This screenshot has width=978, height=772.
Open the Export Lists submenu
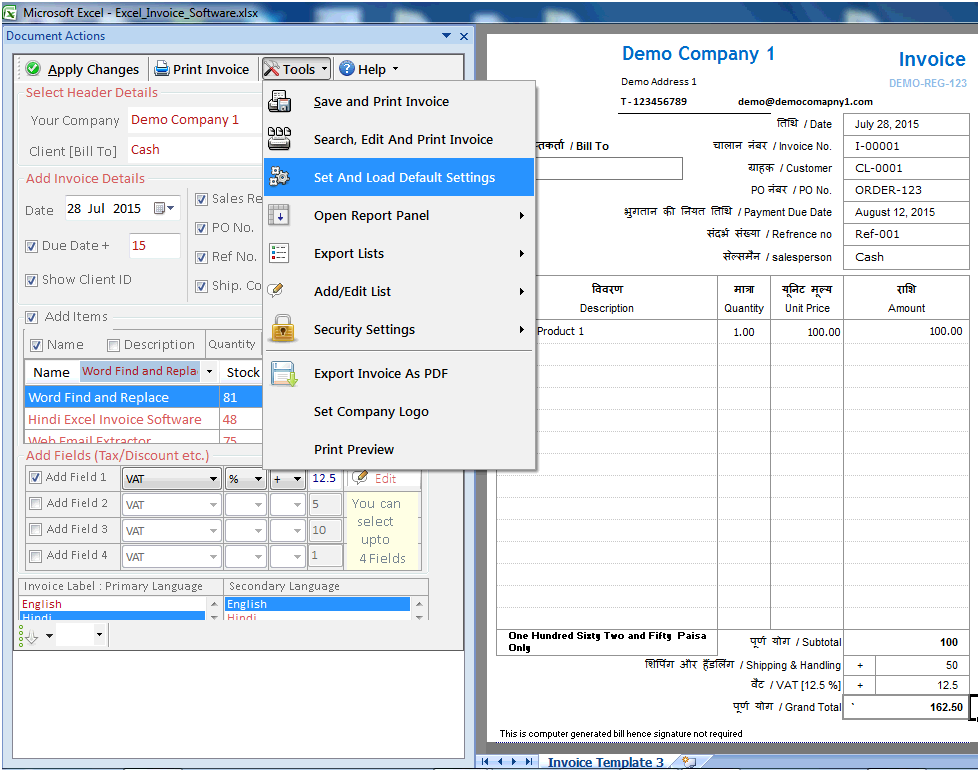pos(399,253)
